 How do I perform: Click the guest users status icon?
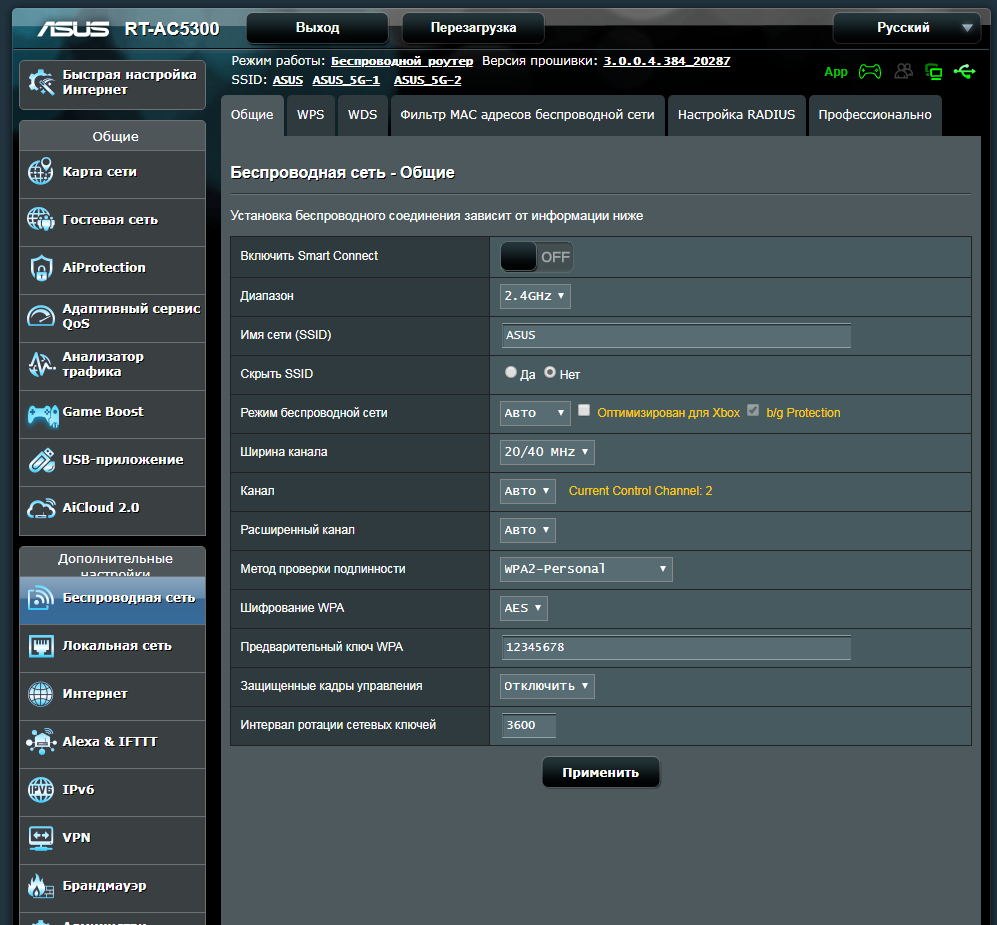[x=904, y=71]
